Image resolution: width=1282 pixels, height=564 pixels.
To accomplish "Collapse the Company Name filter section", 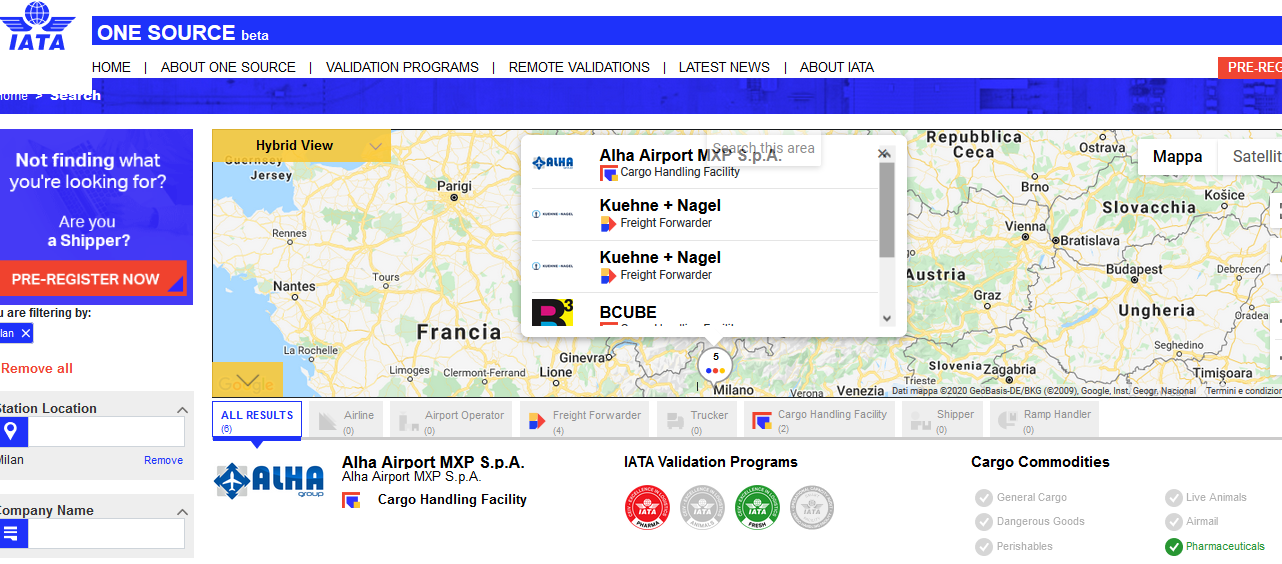I will pos(182,511).
